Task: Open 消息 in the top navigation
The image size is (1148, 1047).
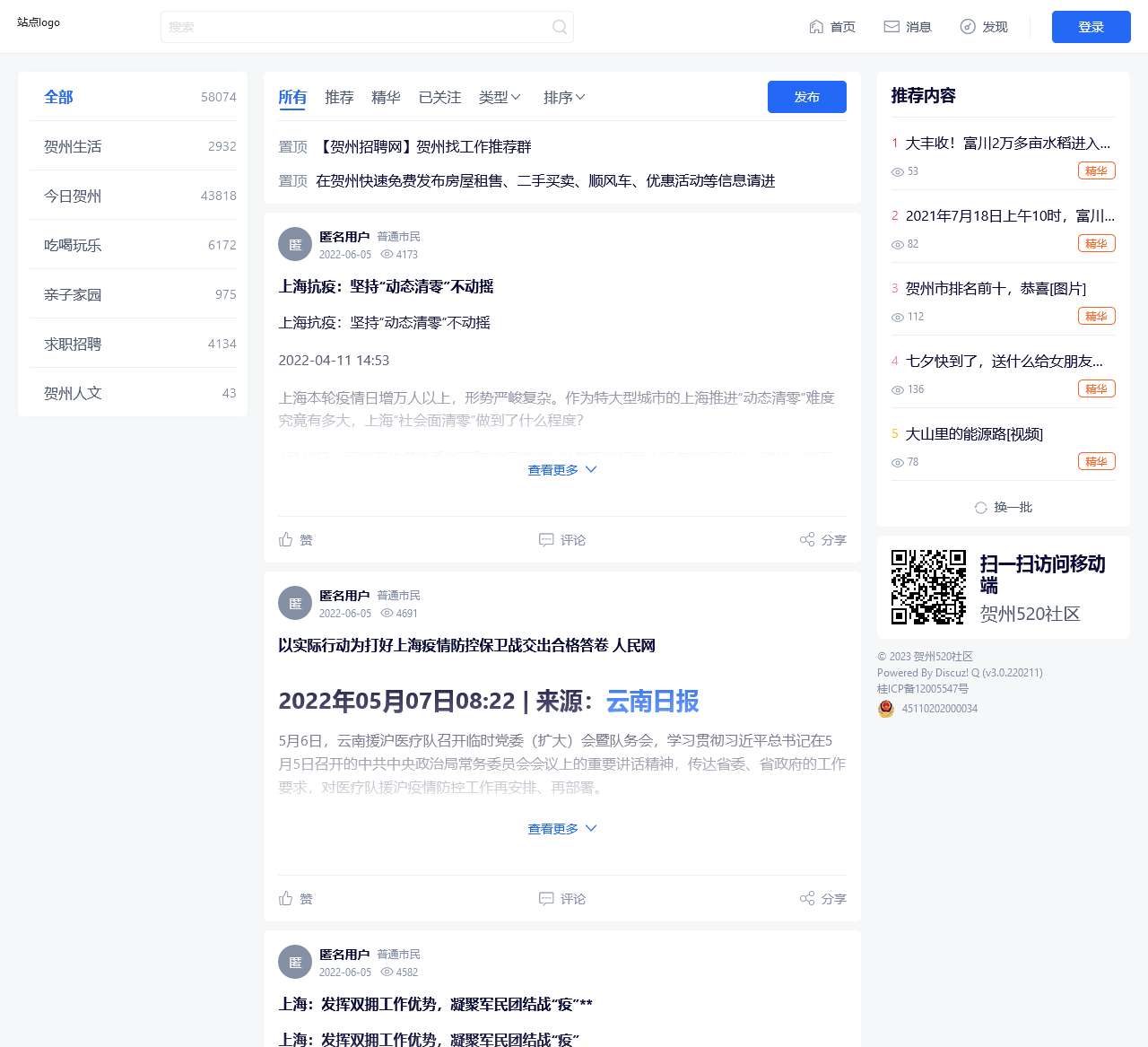Action: point(908,27)
